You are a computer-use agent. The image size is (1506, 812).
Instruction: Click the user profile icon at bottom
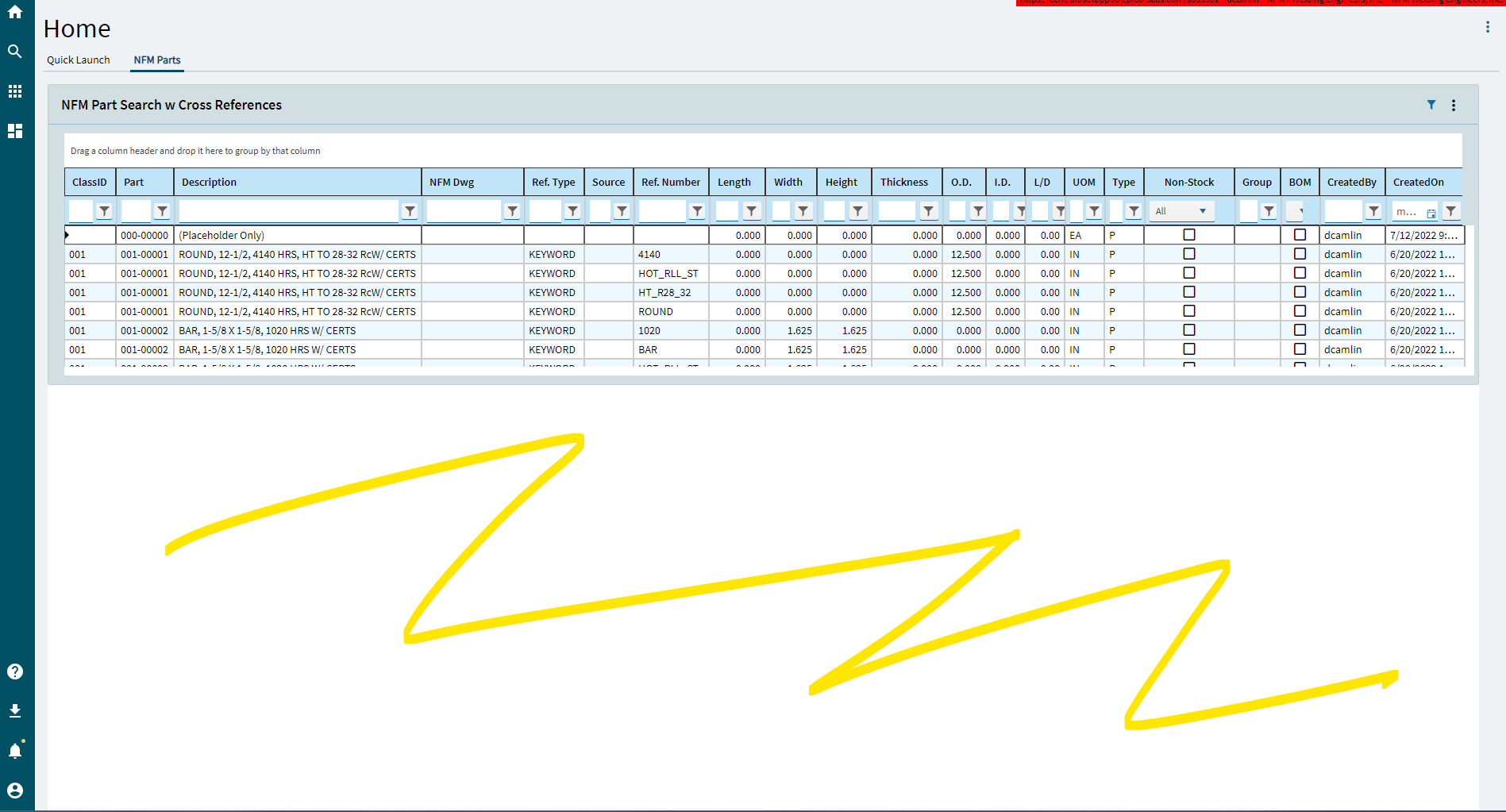(14, 789)
